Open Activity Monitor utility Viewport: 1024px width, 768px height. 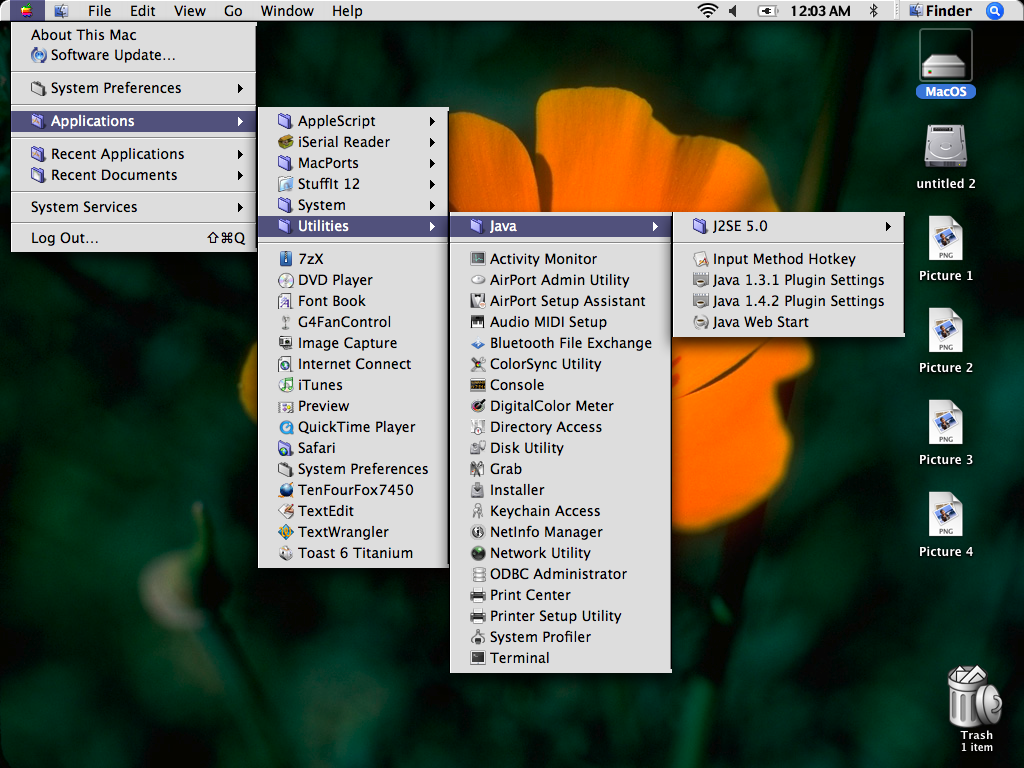(560, 259)
